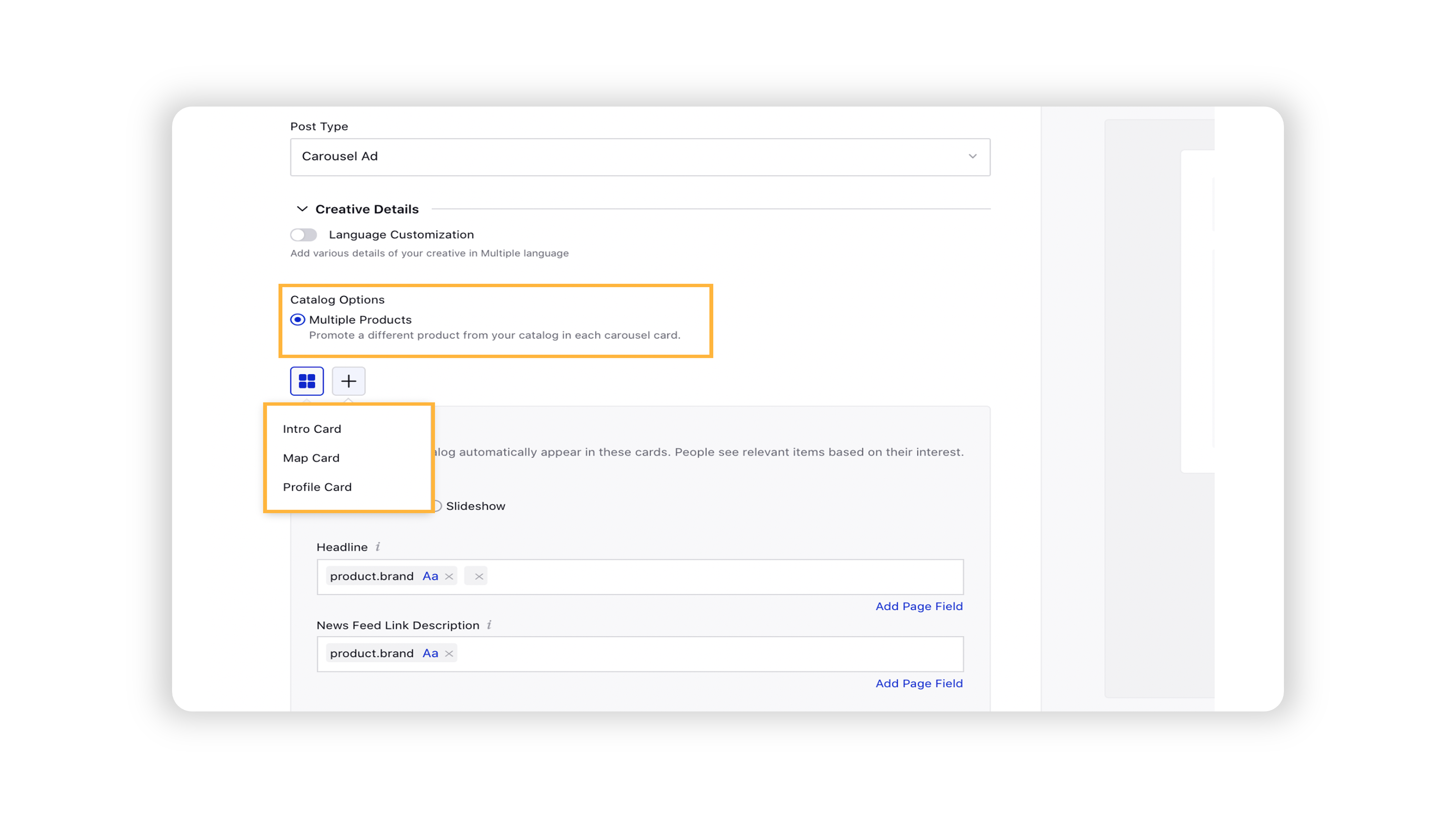The height and width of the screenshot is (819, 1456).
Task: Remove the product.brand tag in Headline
Action: pos(449,576)
